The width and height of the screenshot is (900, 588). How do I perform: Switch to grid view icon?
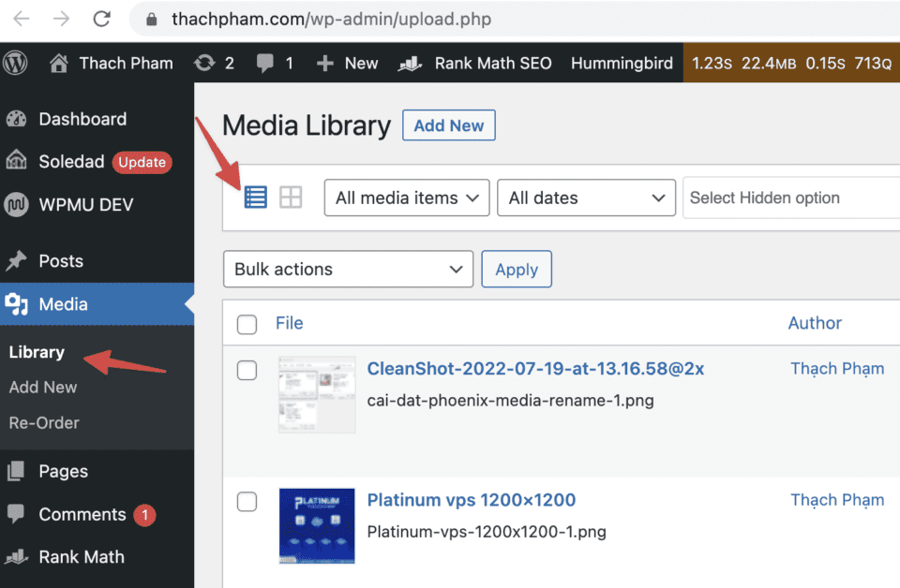coord(290,198)
